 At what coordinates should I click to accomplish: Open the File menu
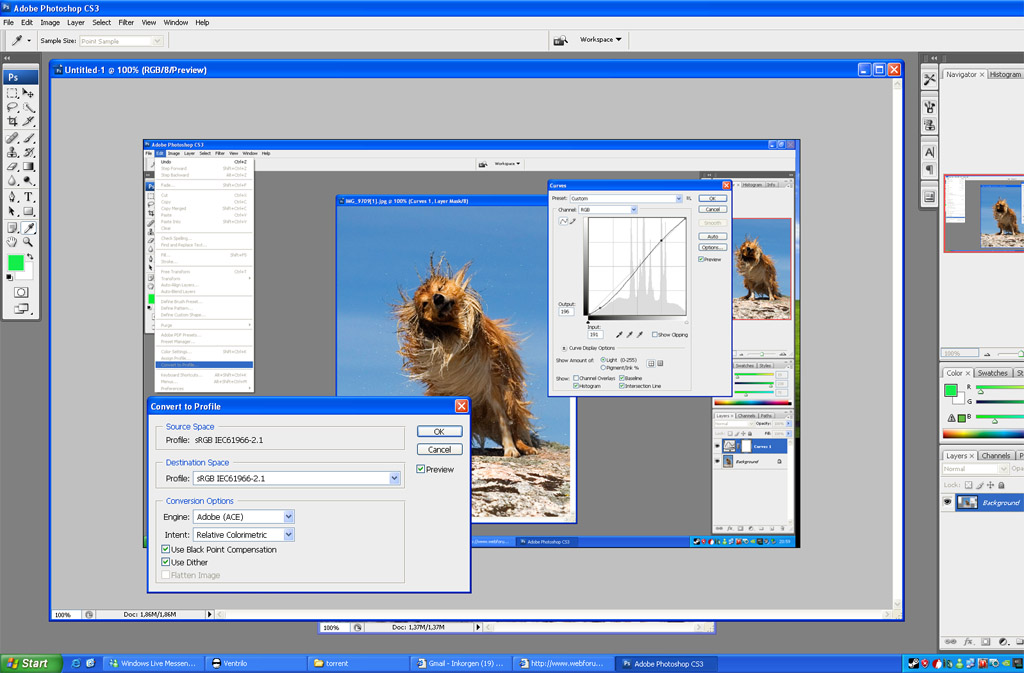(x=8, y=22)
